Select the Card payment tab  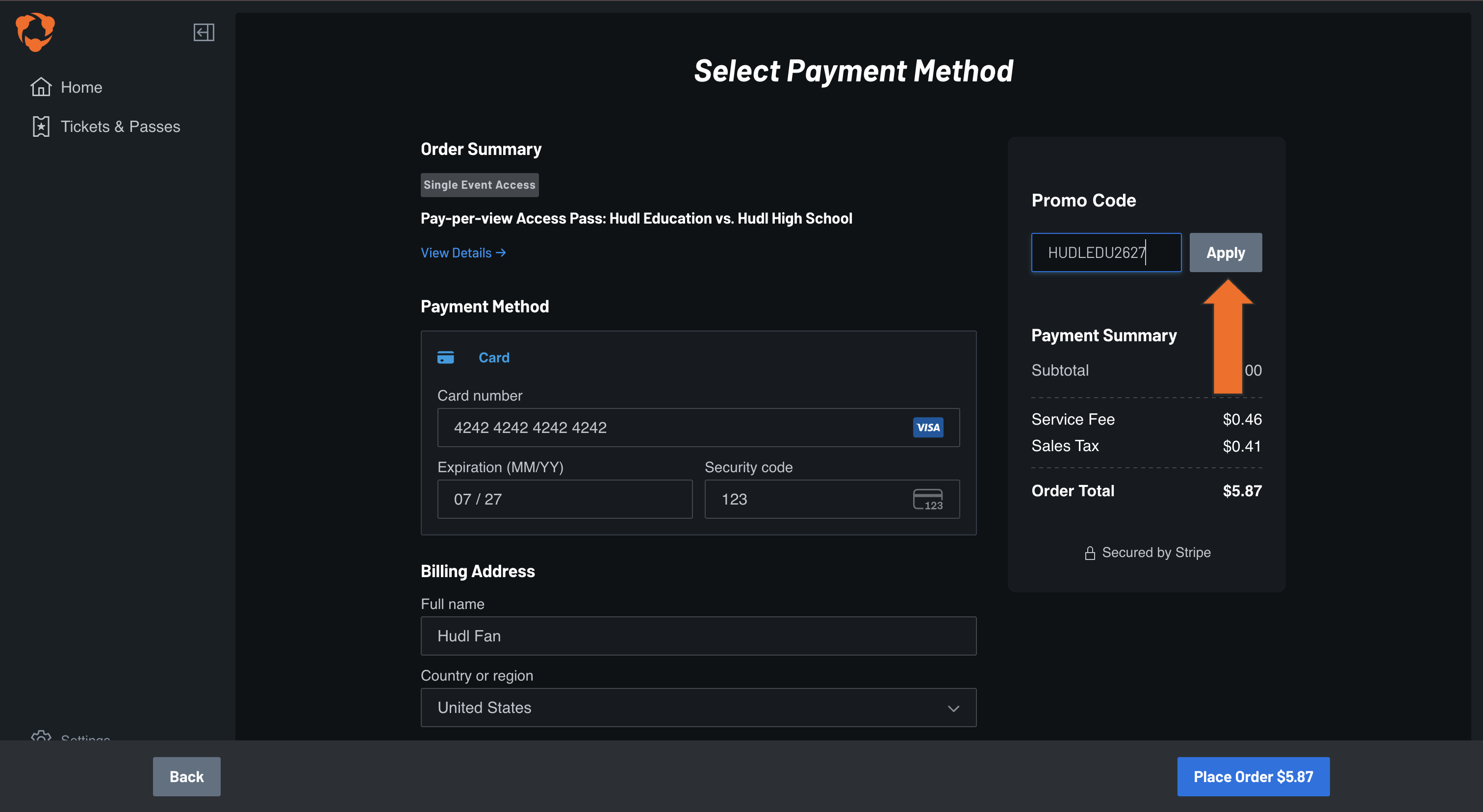[x=494, y=357]
